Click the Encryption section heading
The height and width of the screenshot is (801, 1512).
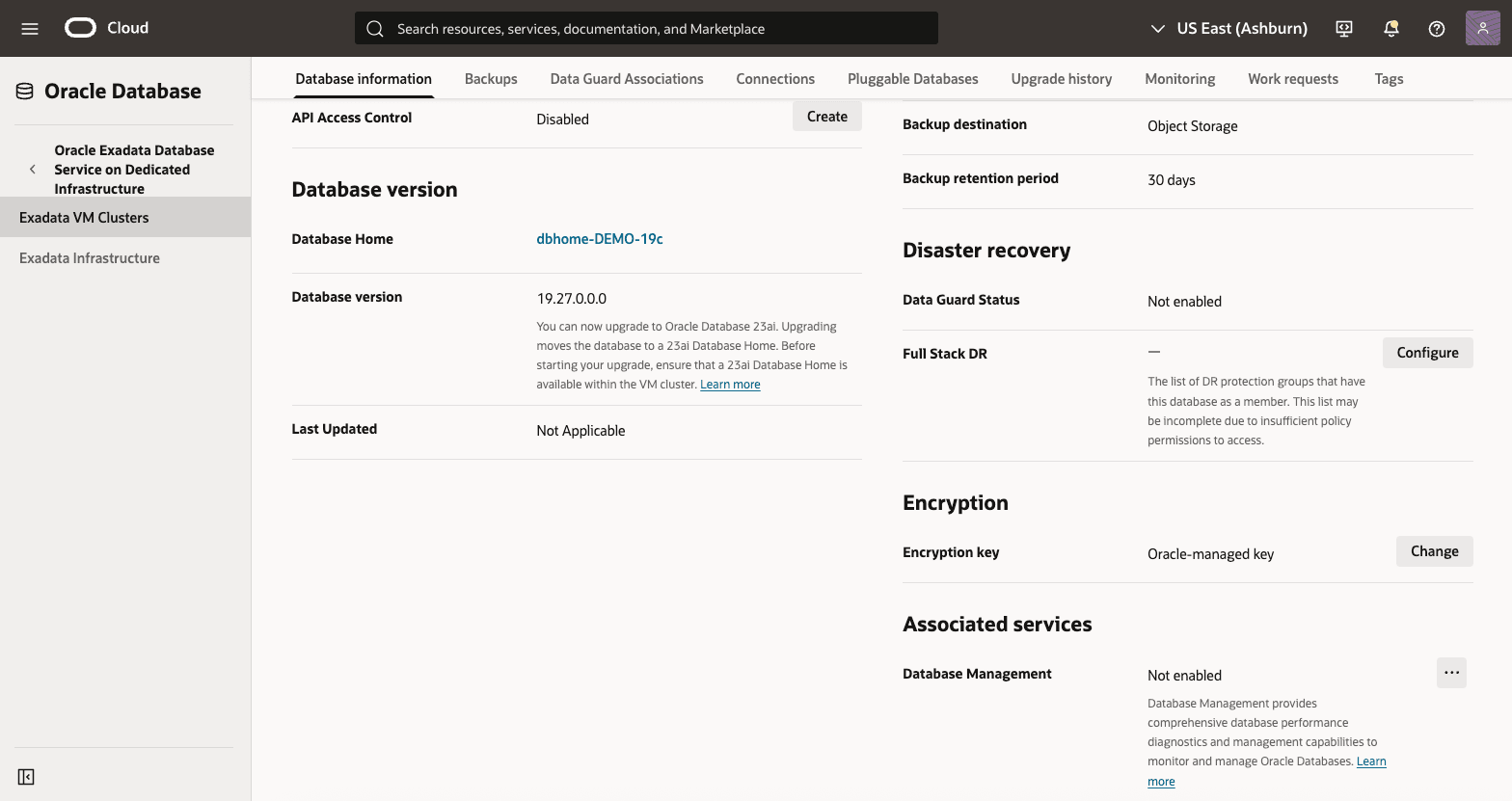[x=956, y=503]
